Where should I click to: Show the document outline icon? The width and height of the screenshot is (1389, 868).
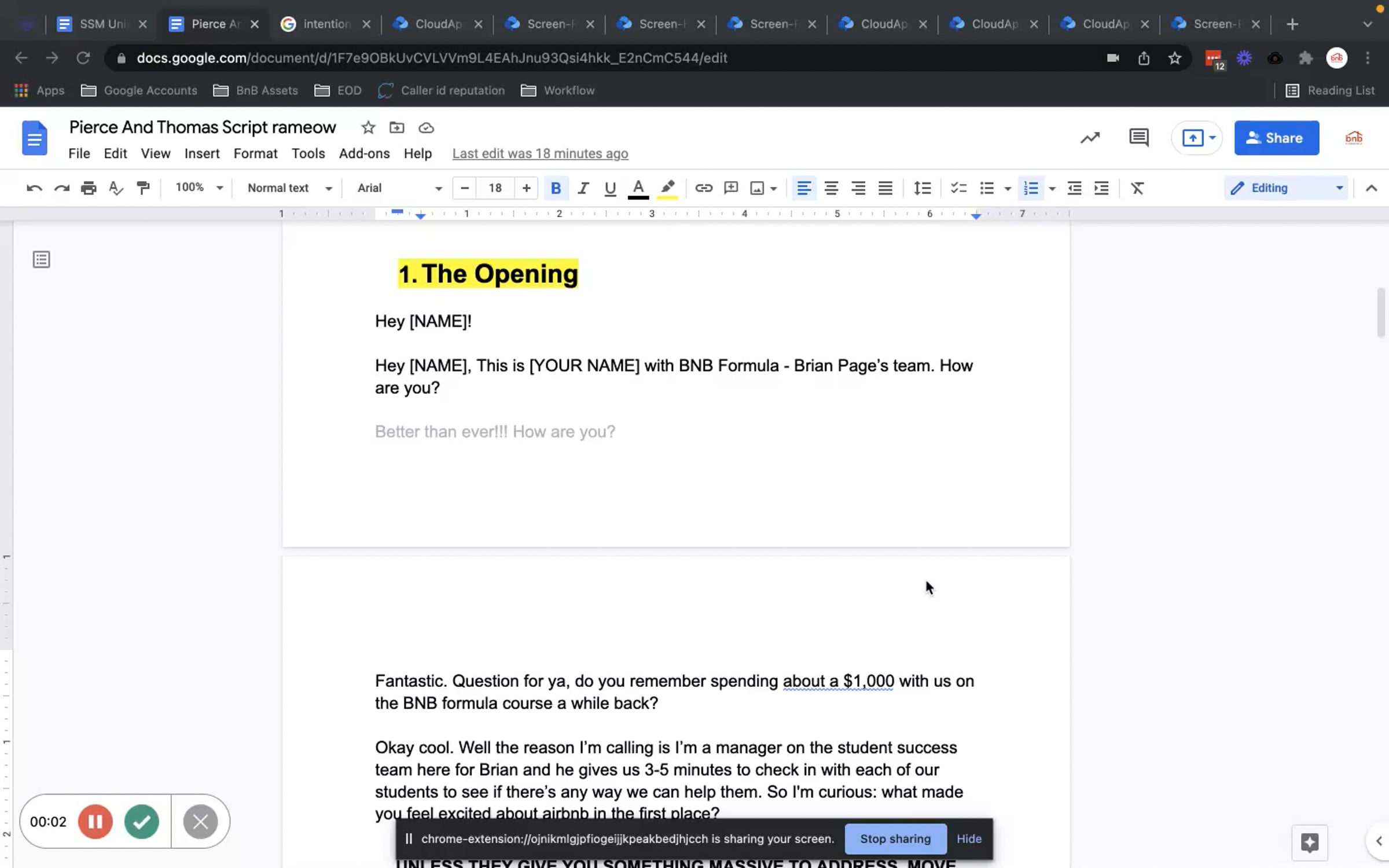click(41, 260)
